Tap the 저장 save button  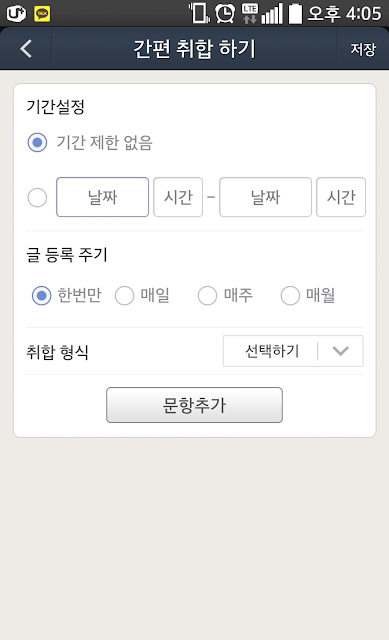click(x=363, y=49)
